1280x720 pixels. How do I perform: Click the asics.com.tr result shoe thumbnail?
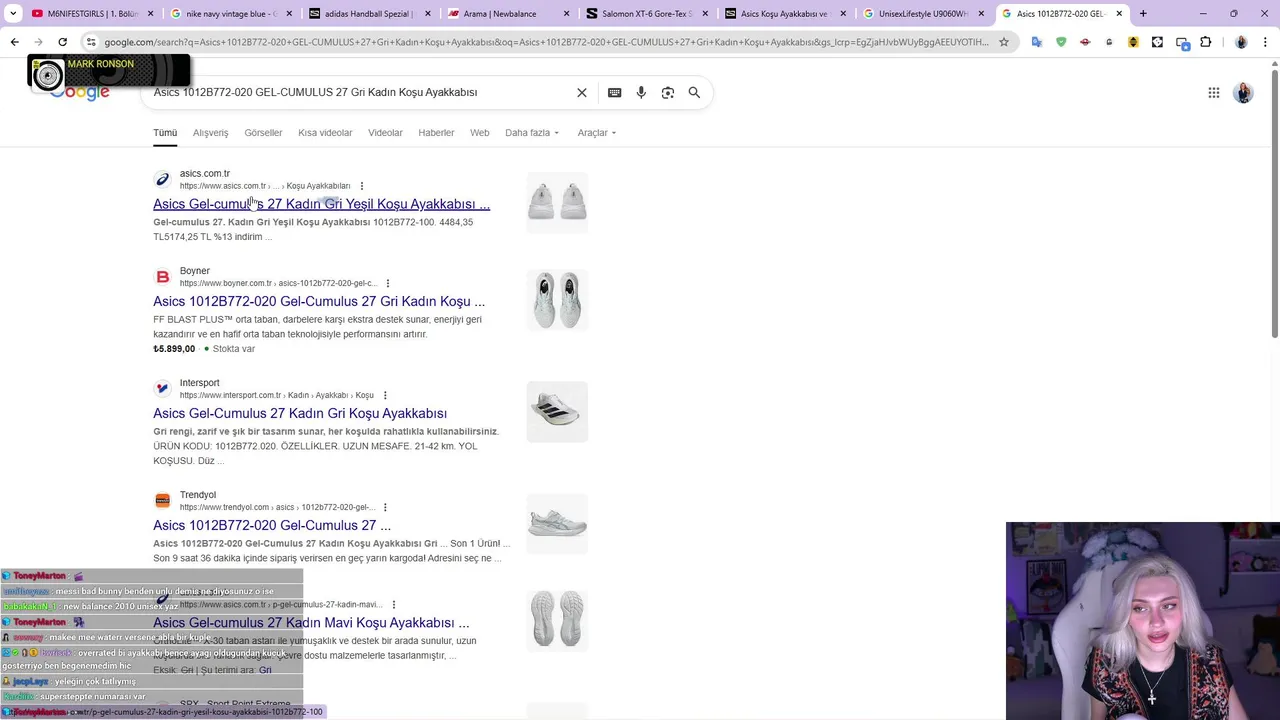coord(557,203)
